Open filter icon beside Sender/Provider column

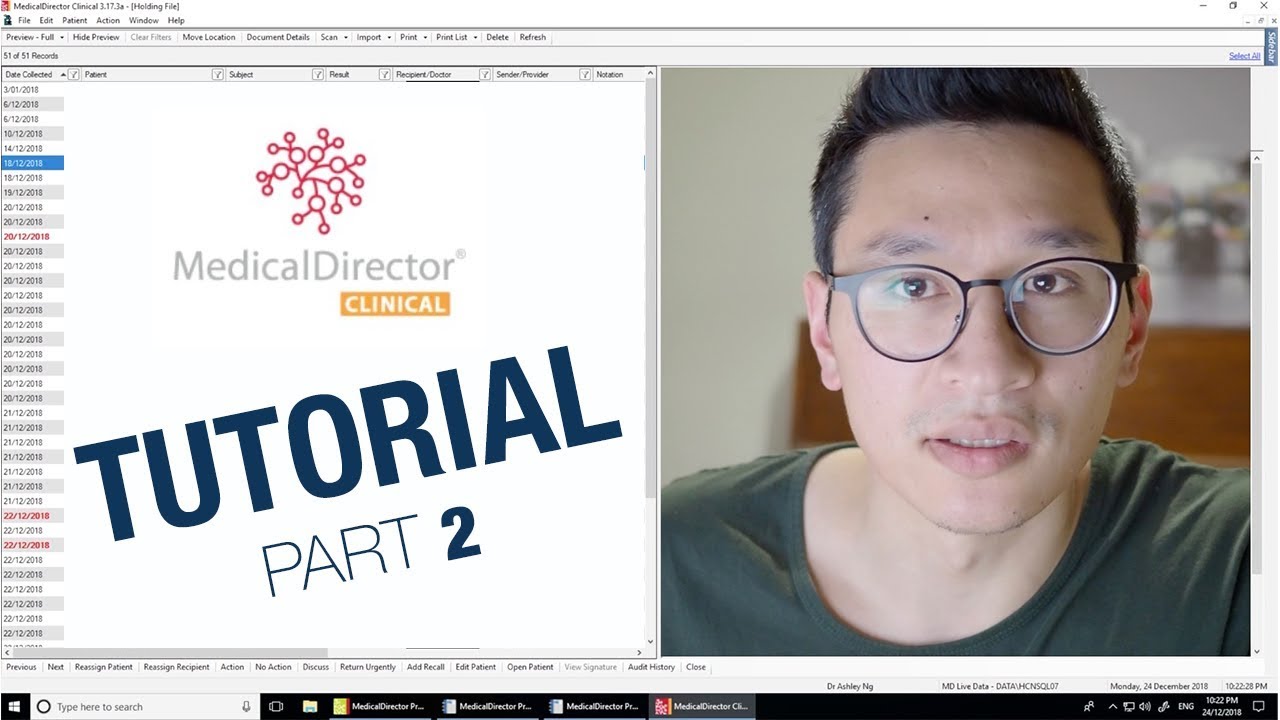(x=585, y=75)
